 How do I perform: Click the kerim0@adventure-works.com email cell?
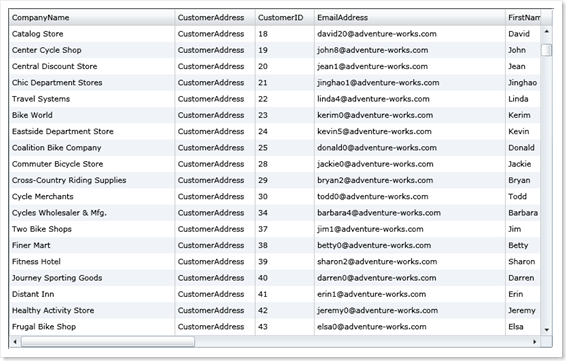(x=410, y=115)
